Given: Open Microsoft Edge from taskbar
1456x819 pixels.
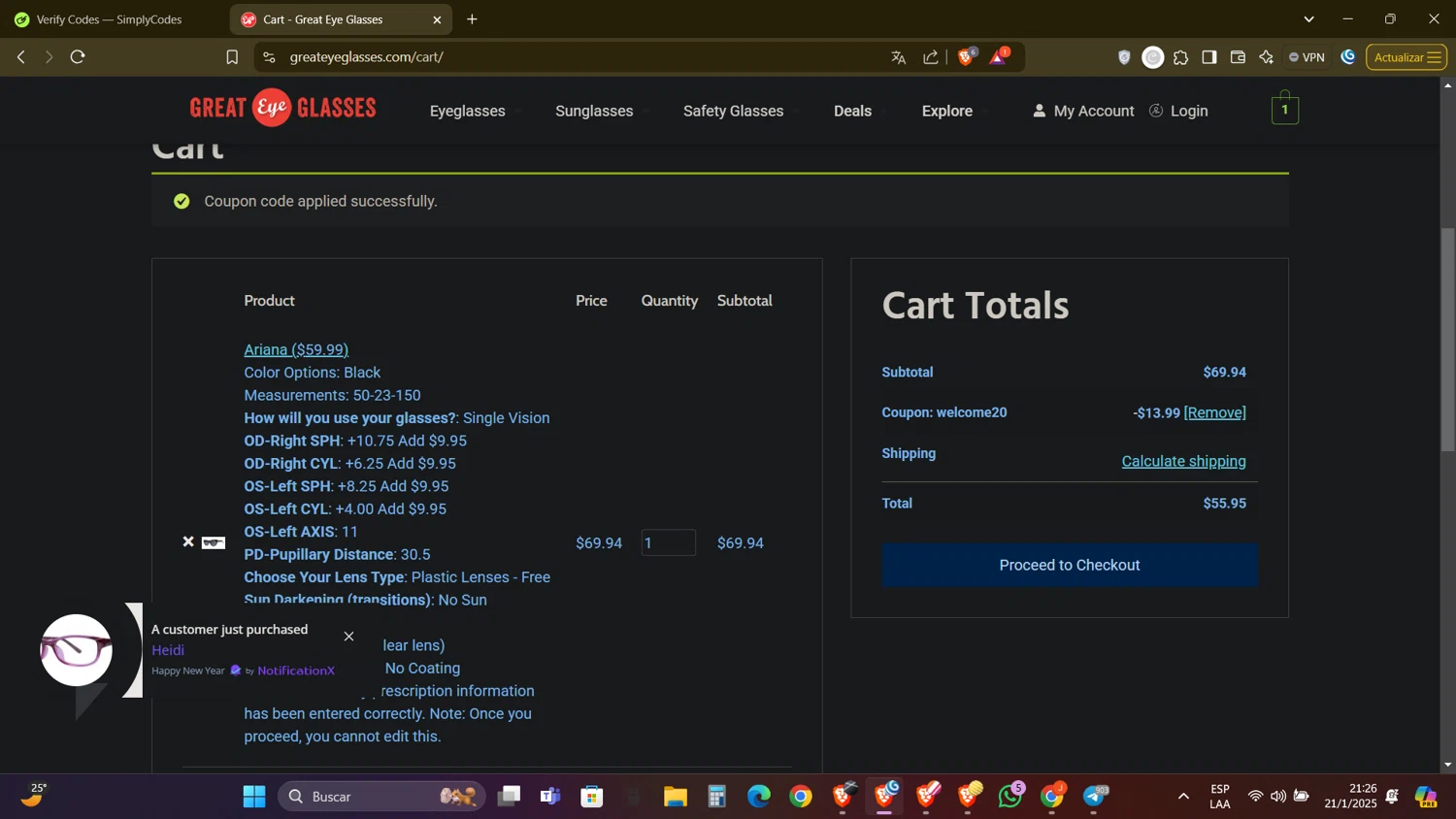Looking at the screenshot, I should [759, 797].
